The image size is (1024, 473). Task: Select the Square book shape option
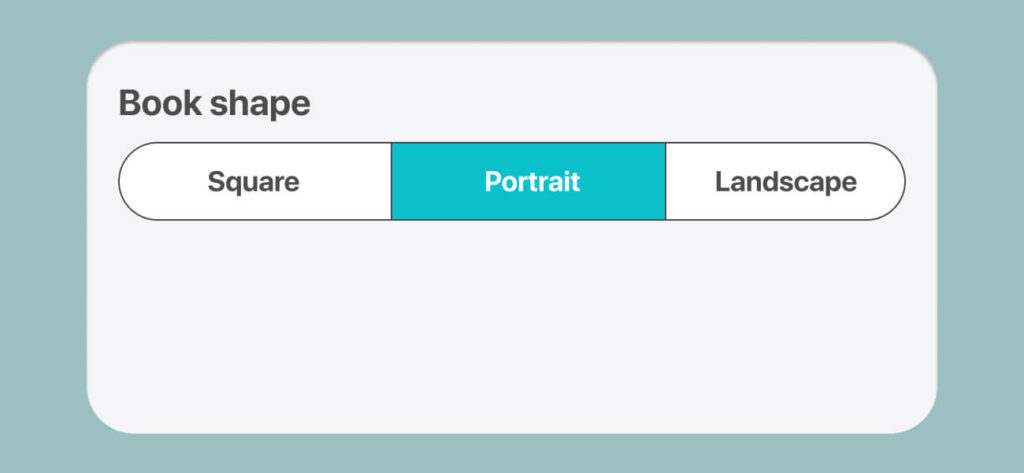254,182
